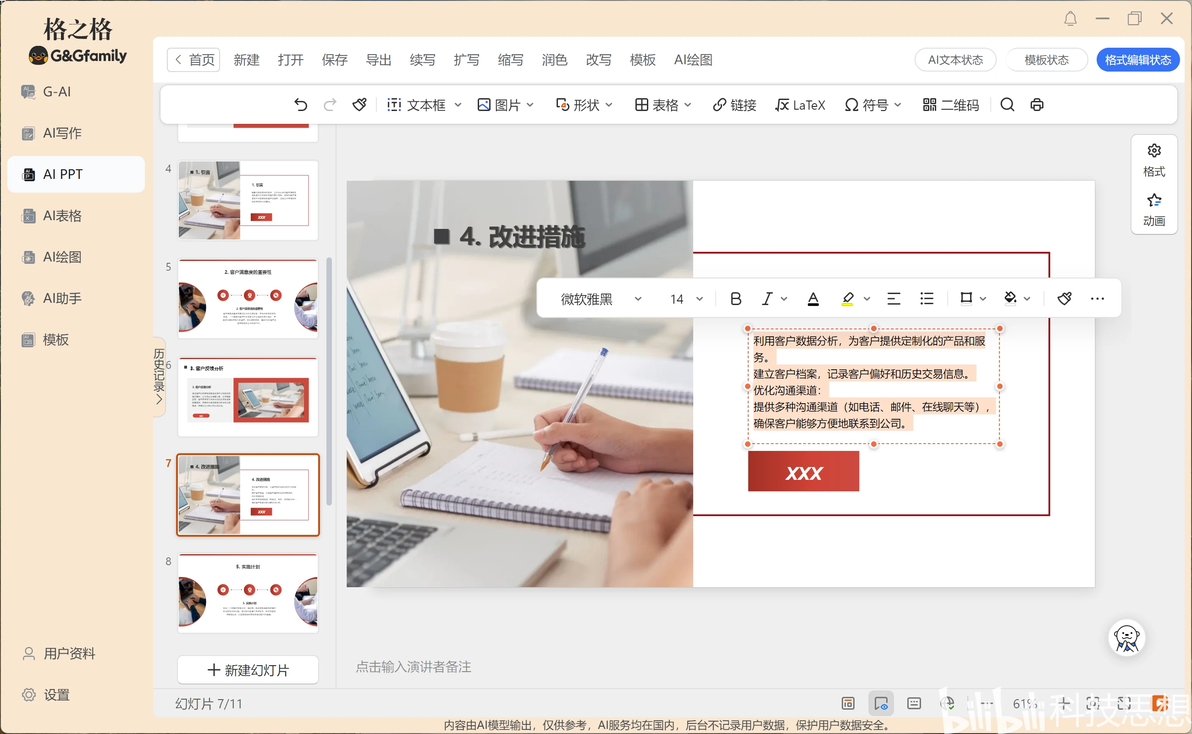The height and width of the screenshot is (734, 1192).
Task: Open more options ellipsis in floating toolbar
Action: 1097,299
